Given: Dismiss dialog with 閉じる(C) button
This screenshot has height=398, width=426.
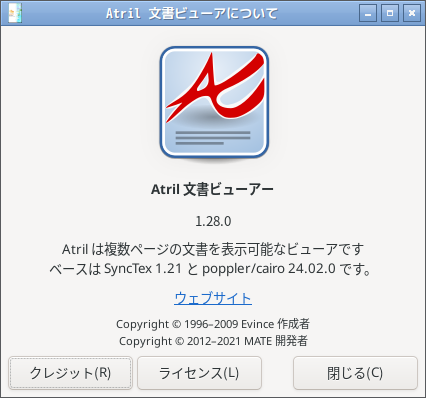Looking at the screenshot, I should tap(355, 373).
